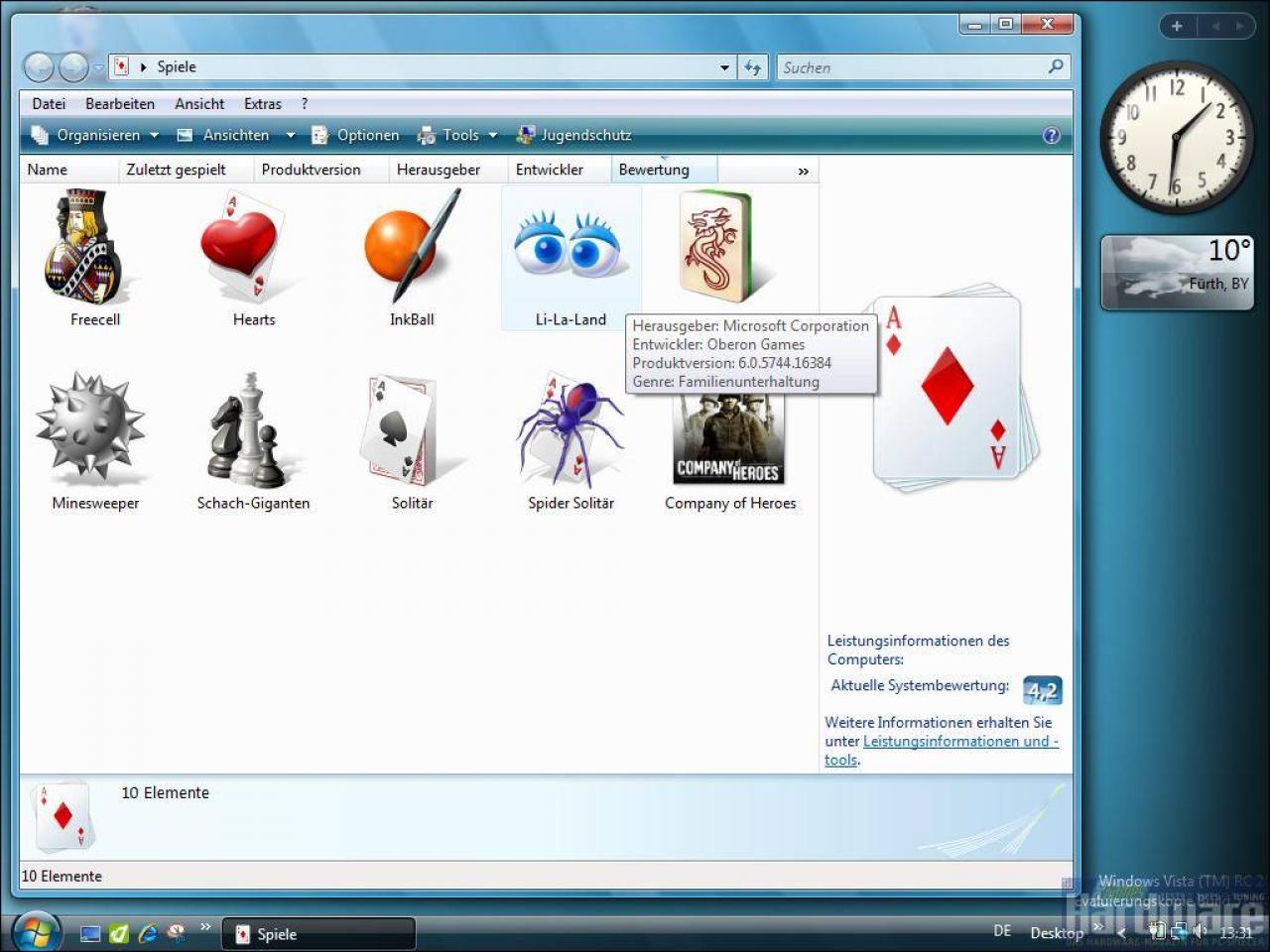Click the Optionen toolbar button
This screenshot has height=952, width=1270.
[355, 135]
